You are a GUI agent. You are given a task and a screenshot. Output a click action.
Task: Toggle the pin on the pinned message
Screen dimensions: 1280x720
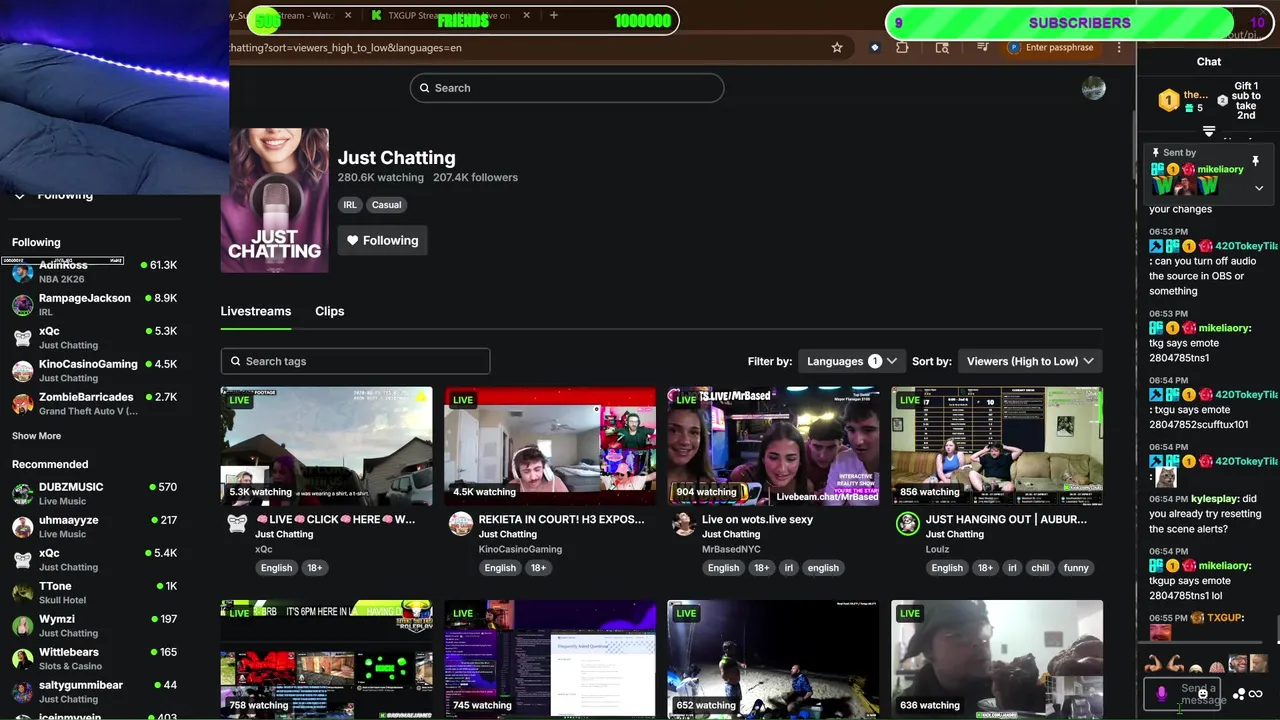click(x=1255, y=160)
